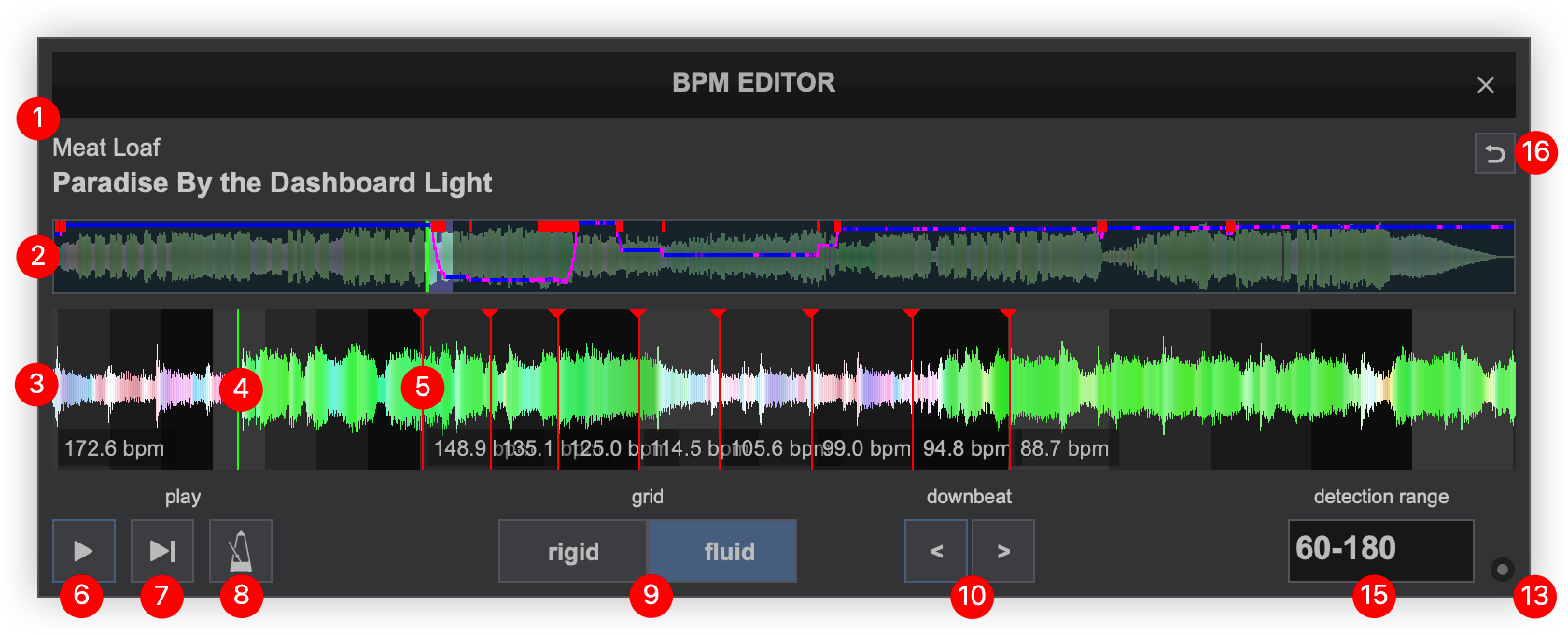Viewport: 1568px width, 635px height.
Task: Toggle the metronome icon
Action: pos(241,551)
